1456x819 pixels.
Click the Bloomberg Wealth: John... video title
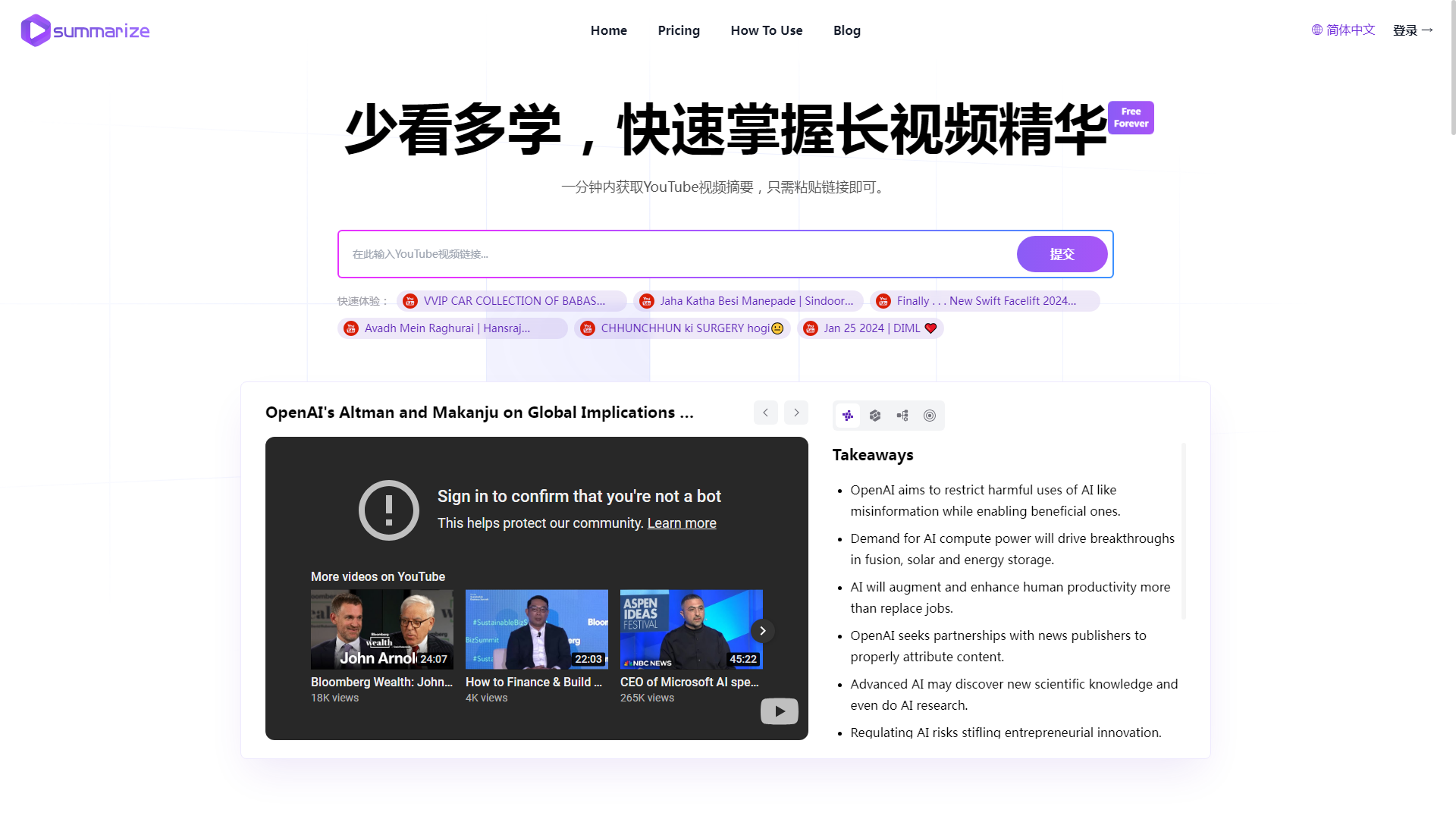click(x=381, y=682)
